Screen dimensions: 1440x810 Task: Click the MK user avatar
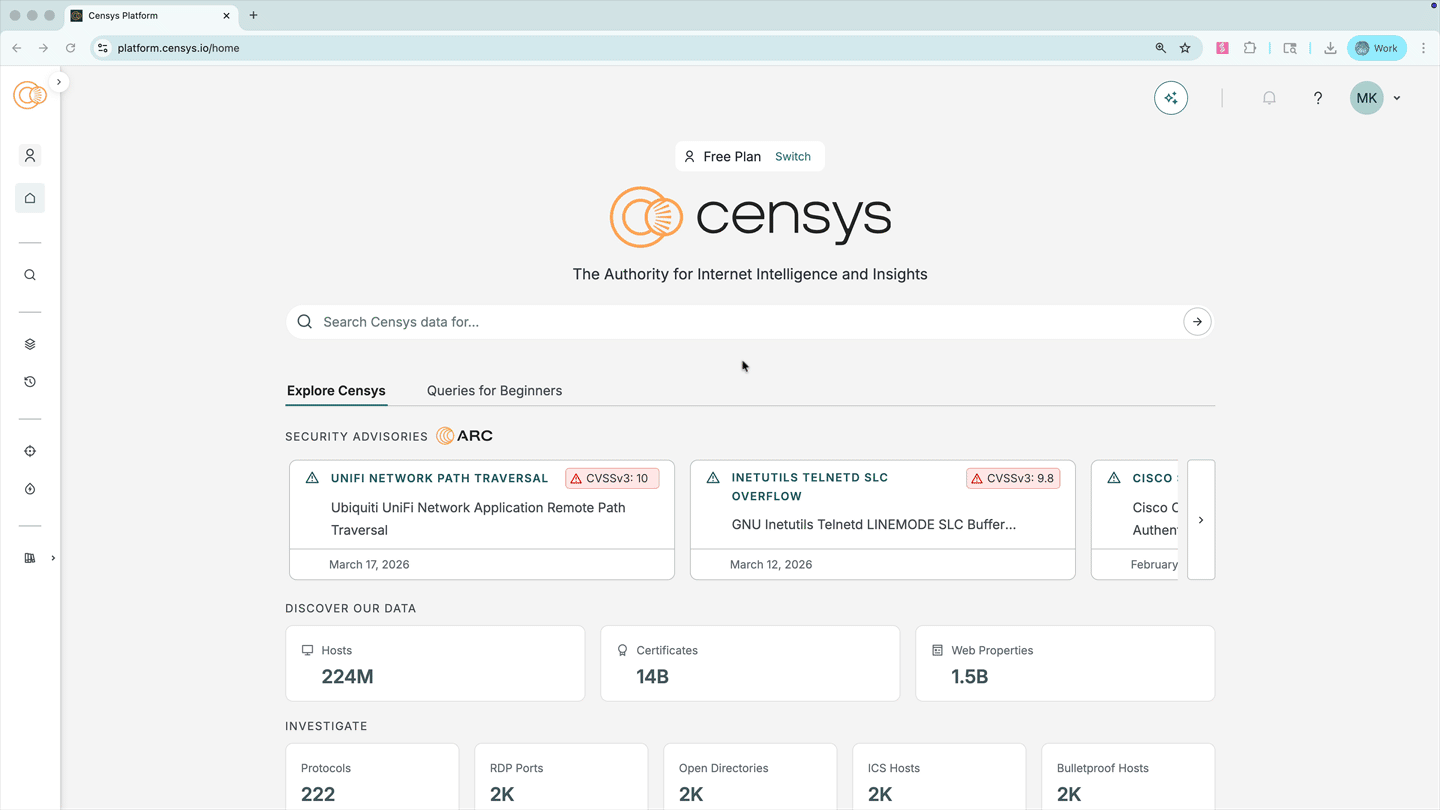tap(1367, 98)
